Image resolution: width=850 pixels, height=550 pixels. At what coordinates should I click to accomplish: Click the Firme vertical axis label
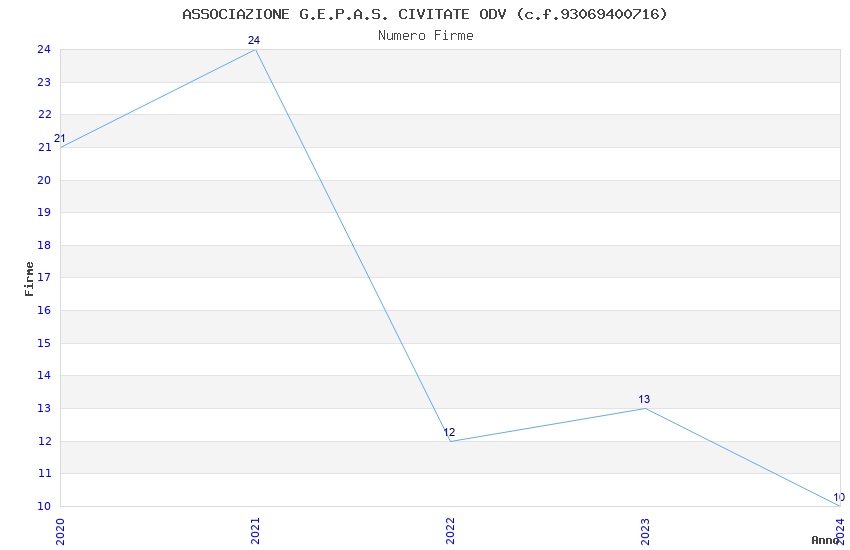click(x=29, y=279)
